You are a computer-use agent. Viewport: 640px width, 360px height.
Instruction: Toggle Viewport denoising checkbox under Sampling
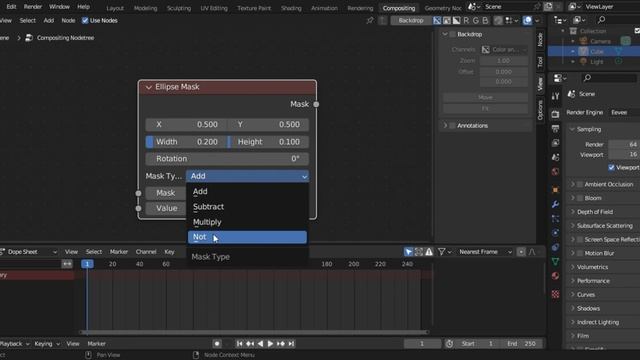coord(611,167)
